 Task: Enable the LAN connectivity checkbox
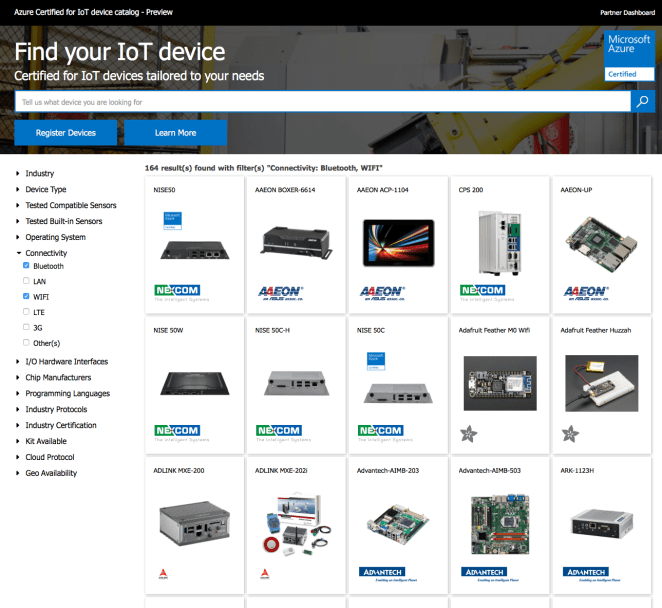26,282
